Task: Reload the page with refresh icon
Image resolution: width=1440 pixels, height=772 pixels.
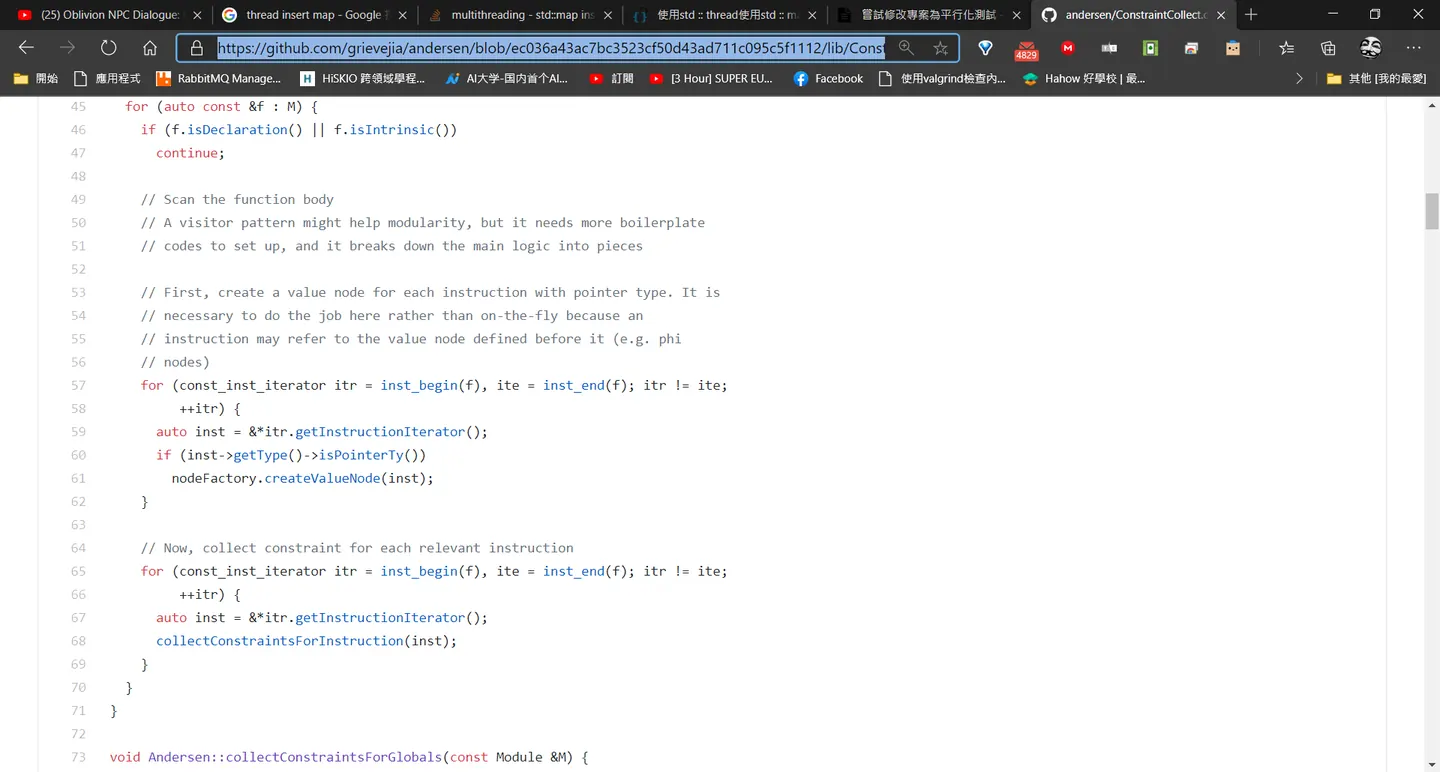Action: coord(108,48)
